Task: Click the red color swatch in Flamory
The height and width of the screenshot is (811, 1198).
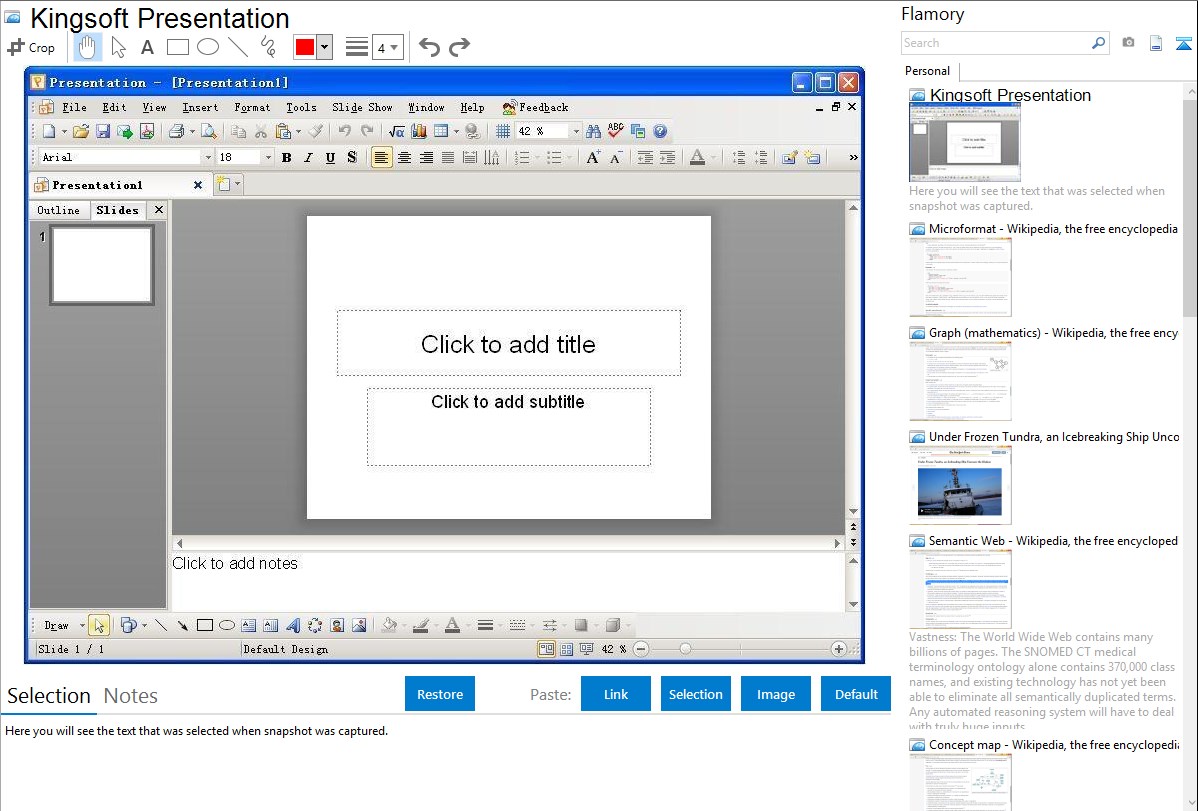Action: point(305,47)
